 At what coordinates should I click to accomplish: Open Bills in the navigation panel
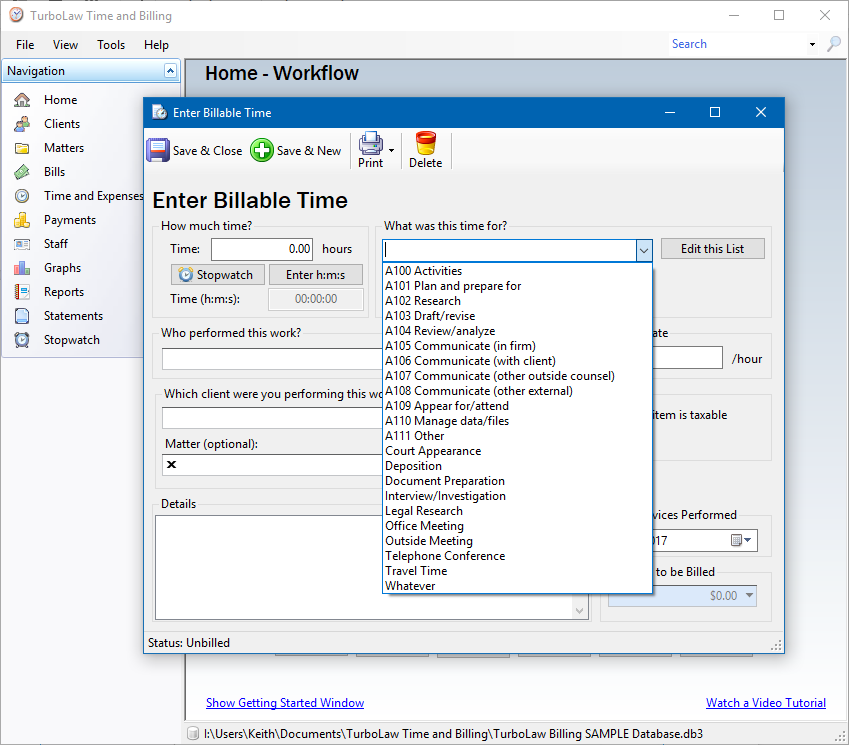tap(54, 172)
